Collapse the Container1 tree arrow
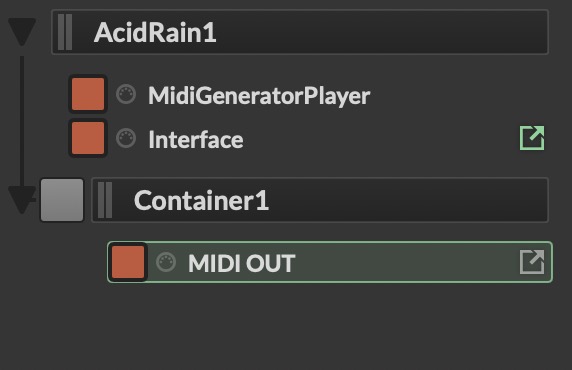 (22, 200)
